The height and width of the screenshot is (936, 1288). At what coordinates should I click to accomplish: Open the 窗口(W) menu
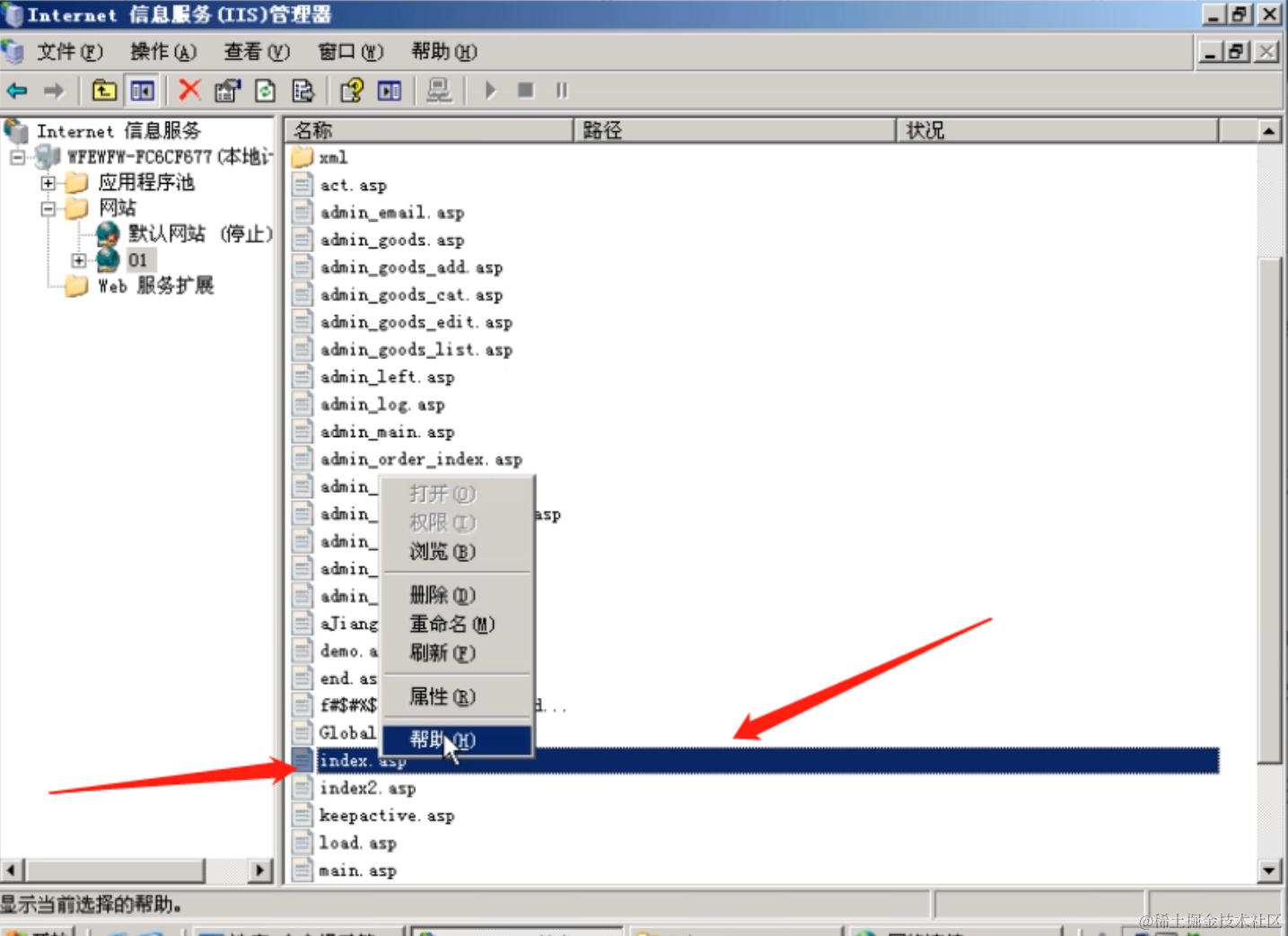pos(351,52)
